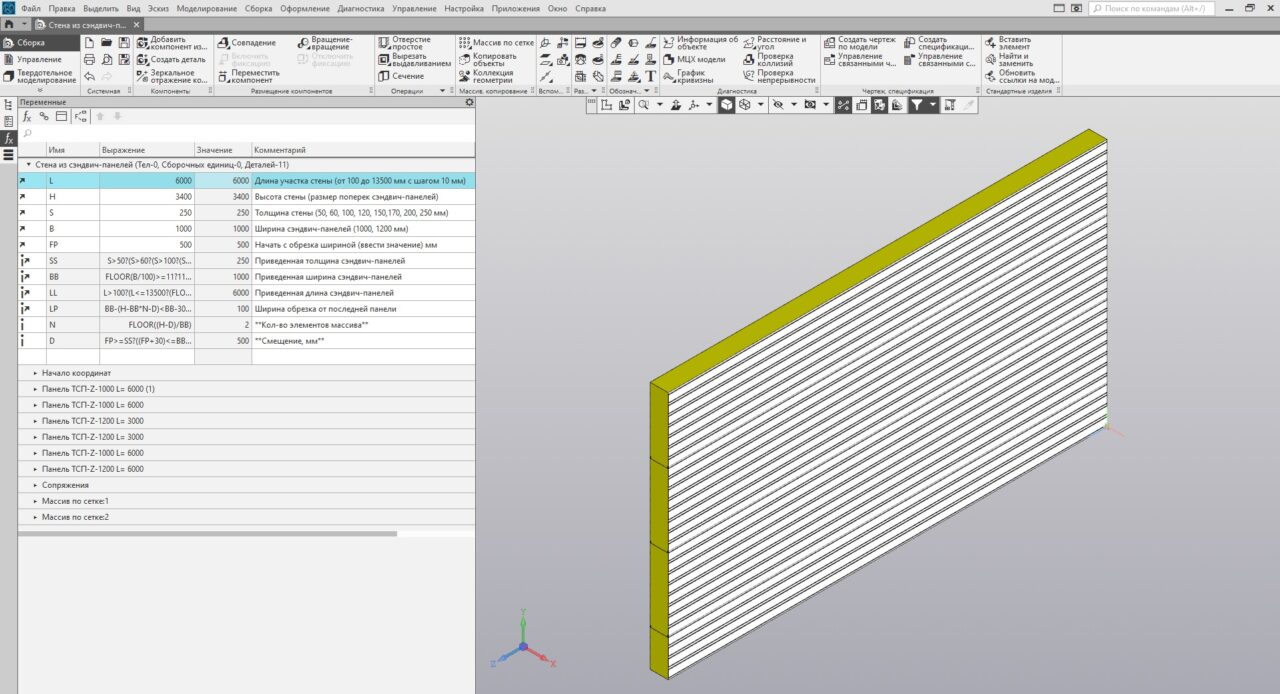Click the orientation axes icon in view toolbar
Viewport: 1280px width, 694px height.
coord(694,104)
